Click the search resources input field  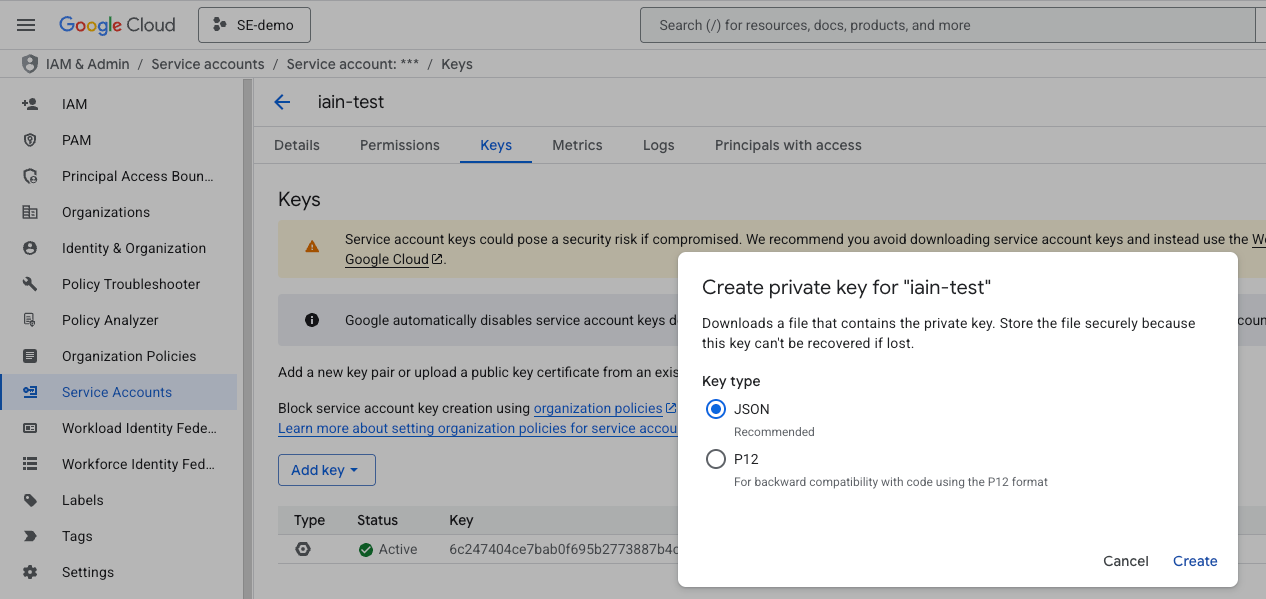[x=950, y=25]
